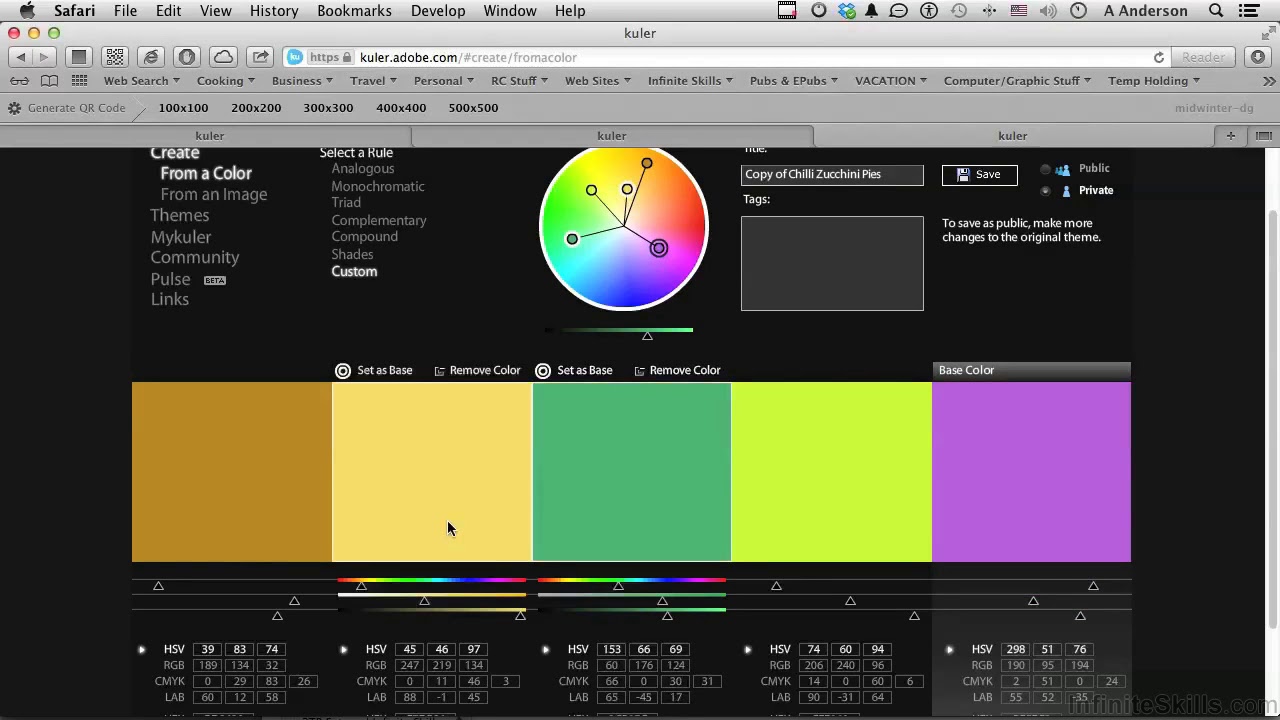This screenshot has width=1280, height=720.
Task: Expand the VACATION bookmarks folder
Action: click(x=891, y=81)
